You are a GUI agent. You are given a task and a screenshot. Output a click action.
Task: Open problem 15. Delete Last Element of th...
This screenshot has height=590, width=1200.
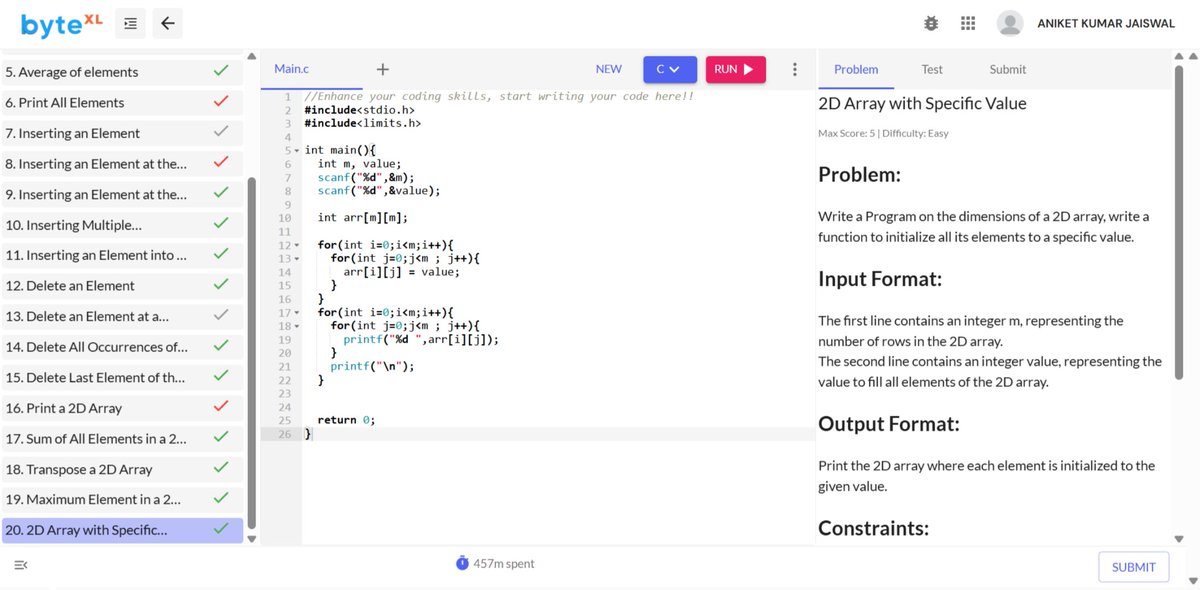pos(122,377)
